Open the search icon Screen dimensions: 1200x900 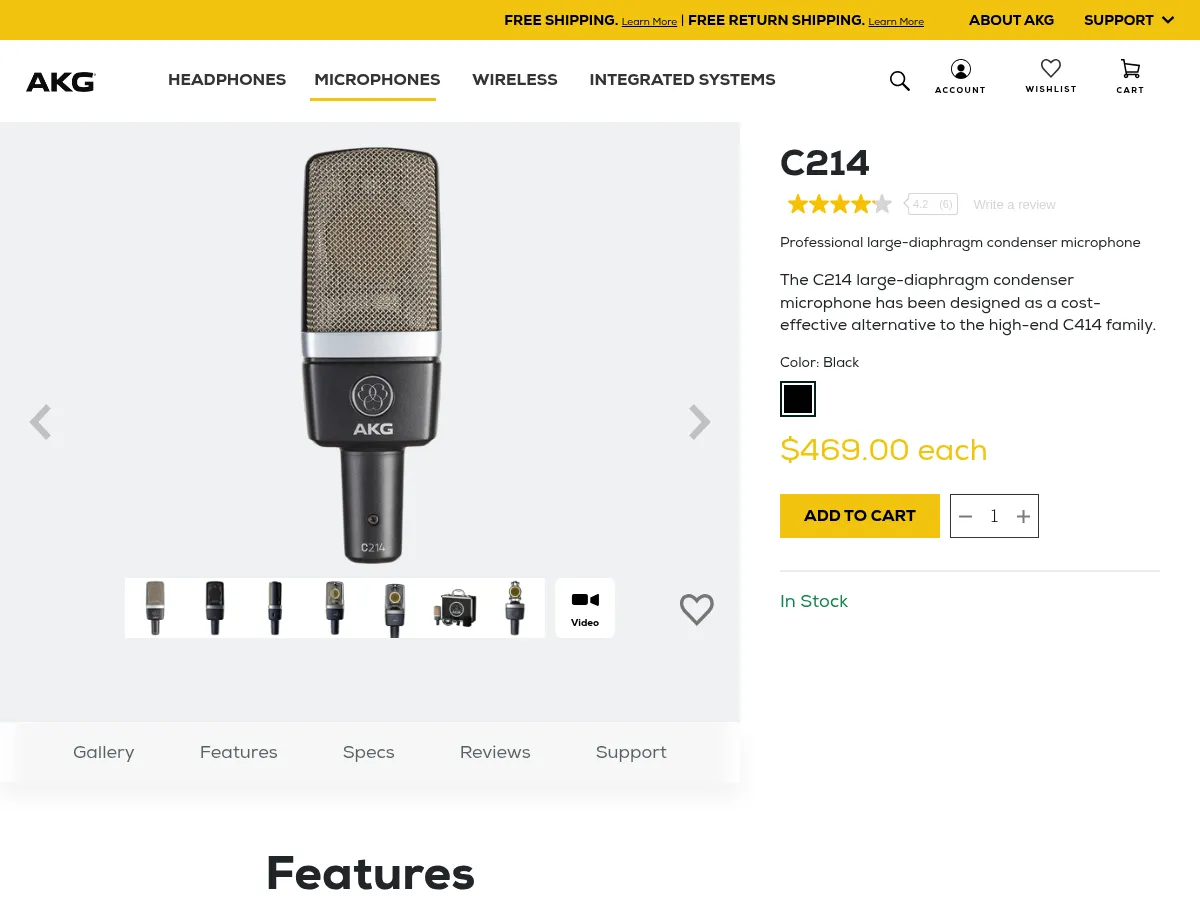(x=899, y=80)
